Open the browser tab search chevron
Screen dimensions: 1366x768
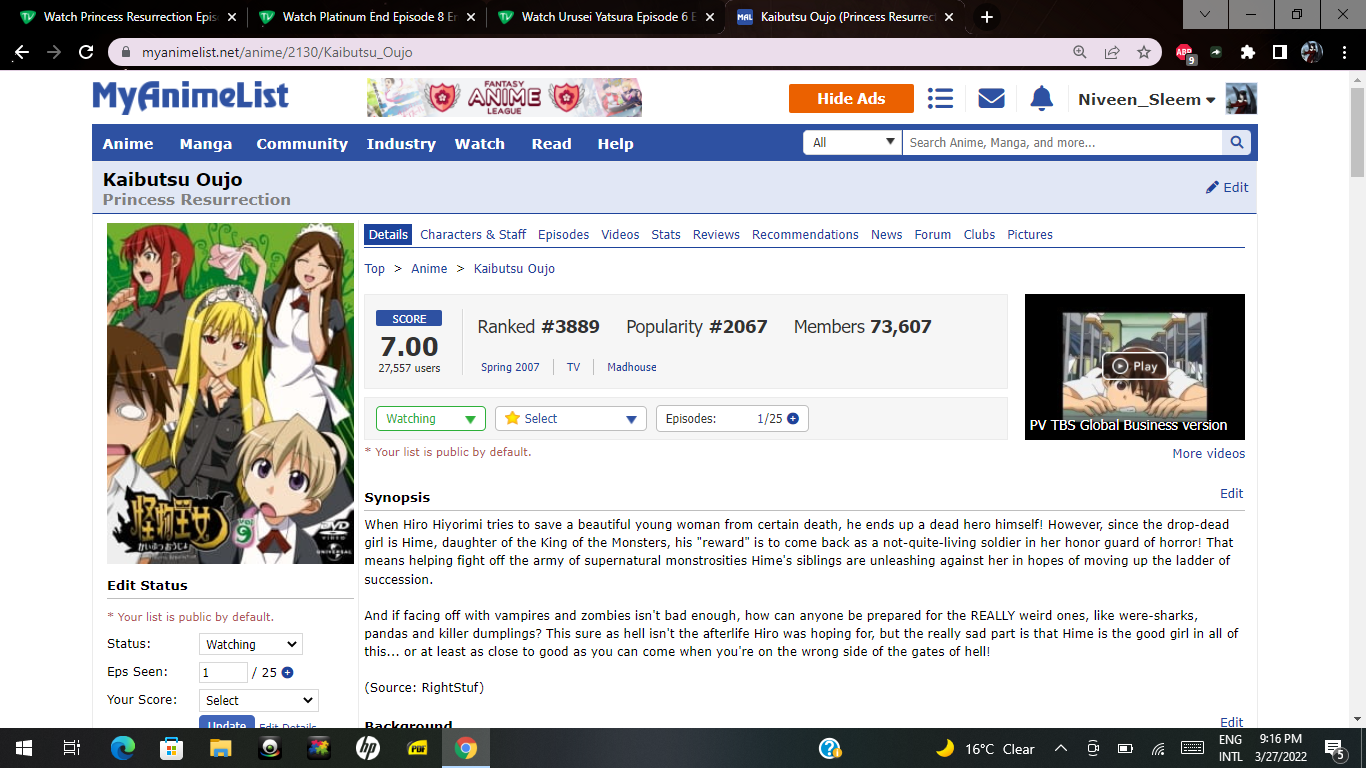[x=1205, y=15]
